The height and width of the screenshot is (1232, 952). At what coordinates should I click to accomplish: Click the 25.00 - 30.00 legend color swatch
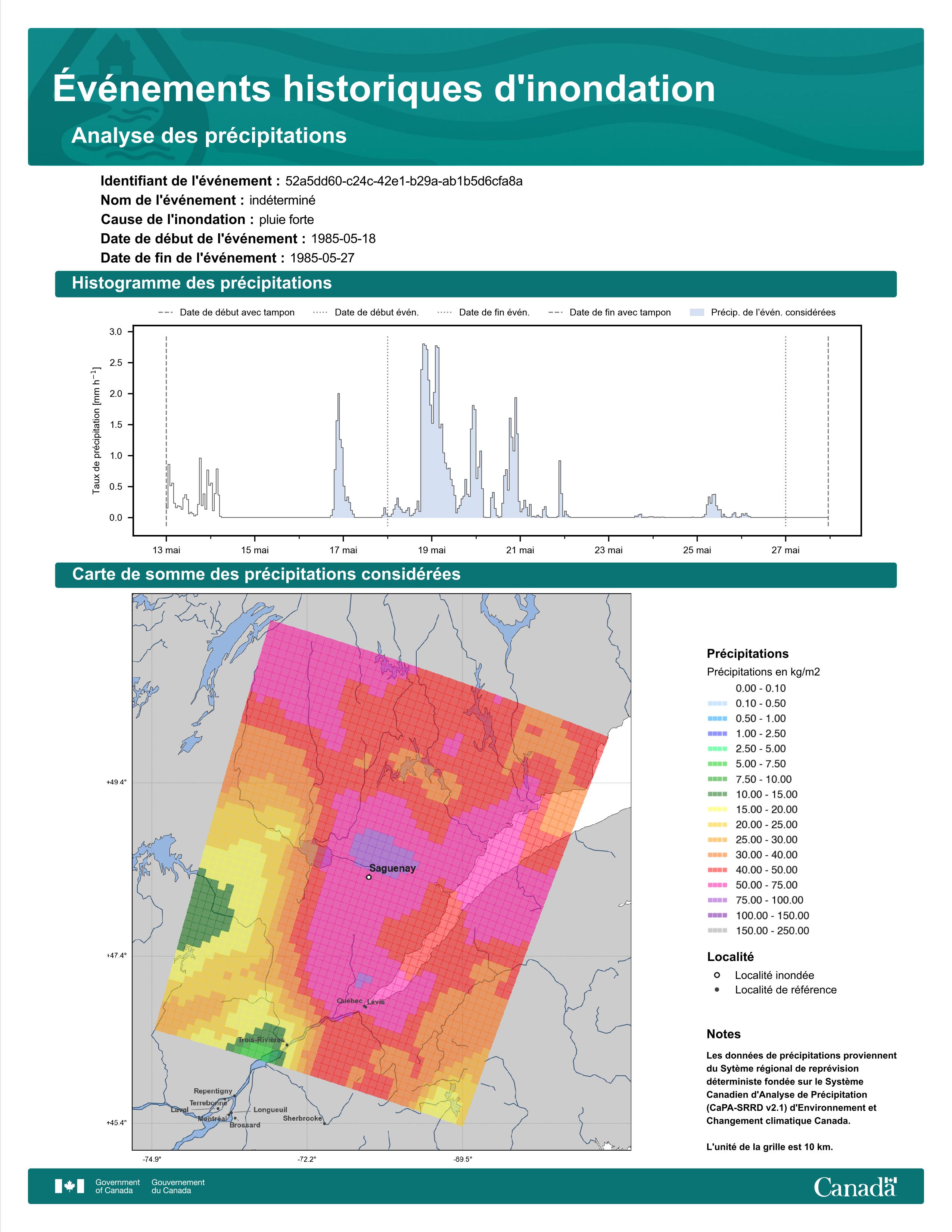click(718, 840)
